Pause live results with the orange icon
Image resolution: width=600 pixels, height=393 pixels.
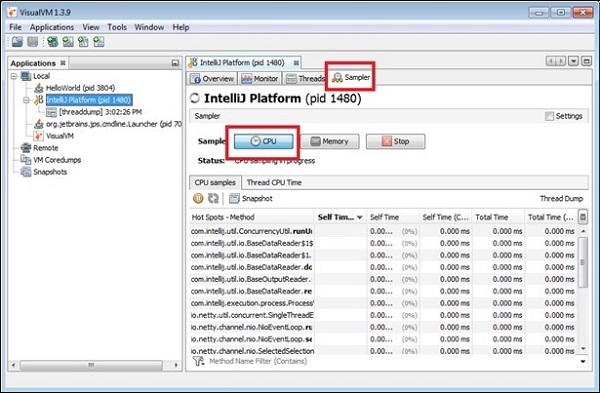pos(198,198)
